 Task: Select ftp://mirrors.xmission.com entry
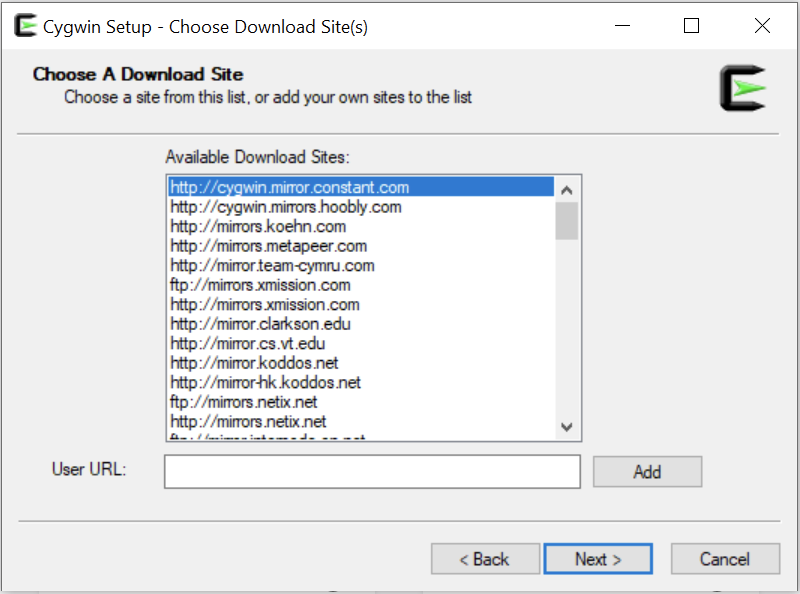coord(361,285)
